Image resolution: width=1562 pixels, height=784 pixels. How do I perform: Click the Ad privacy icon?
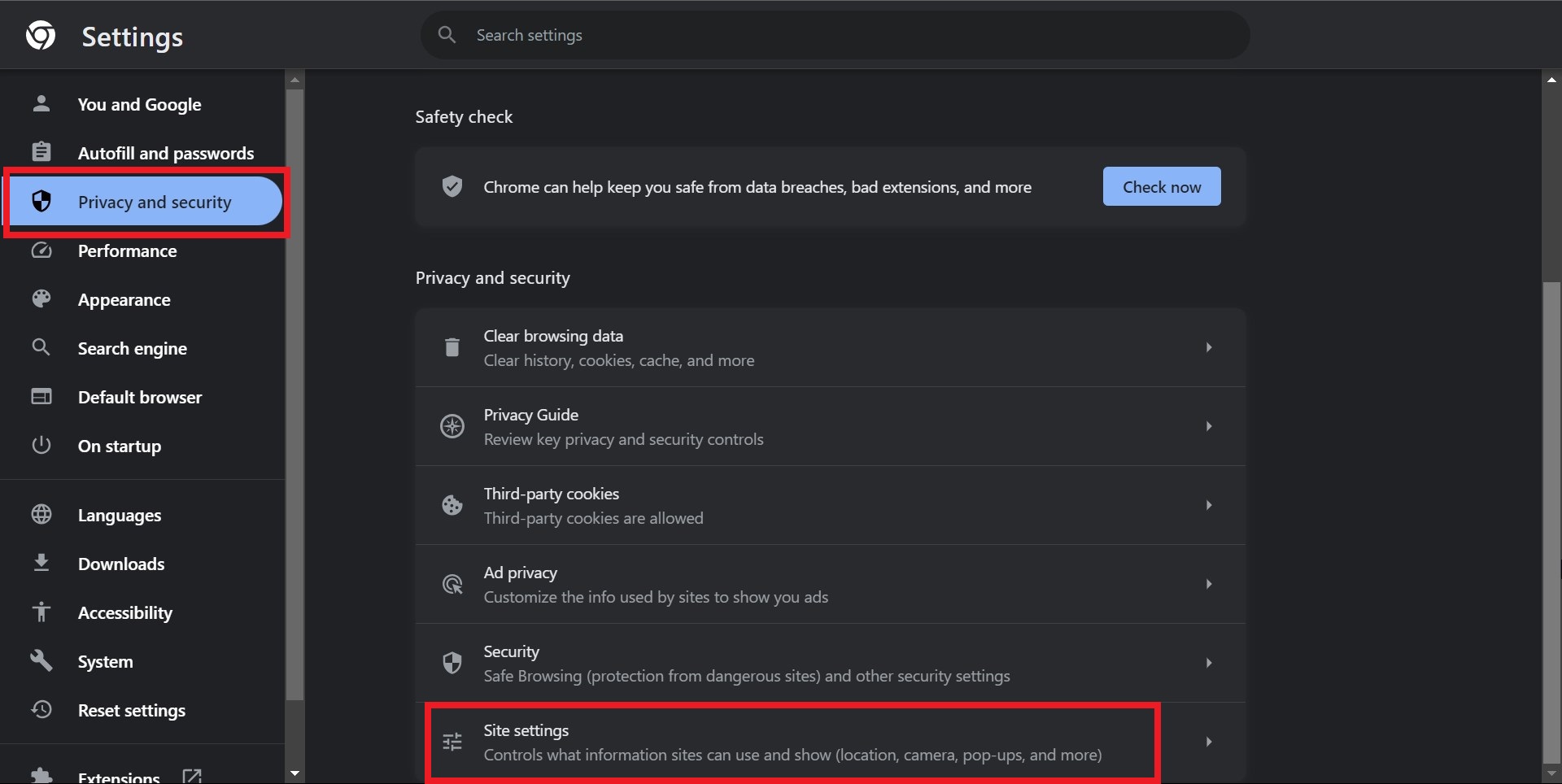coord(452,584)
